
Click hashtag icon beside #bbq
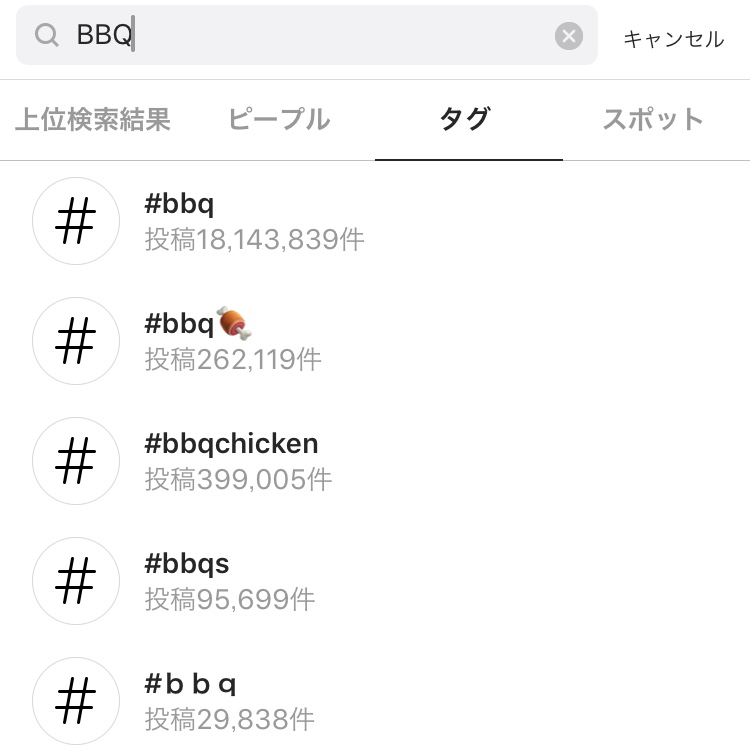76,222
